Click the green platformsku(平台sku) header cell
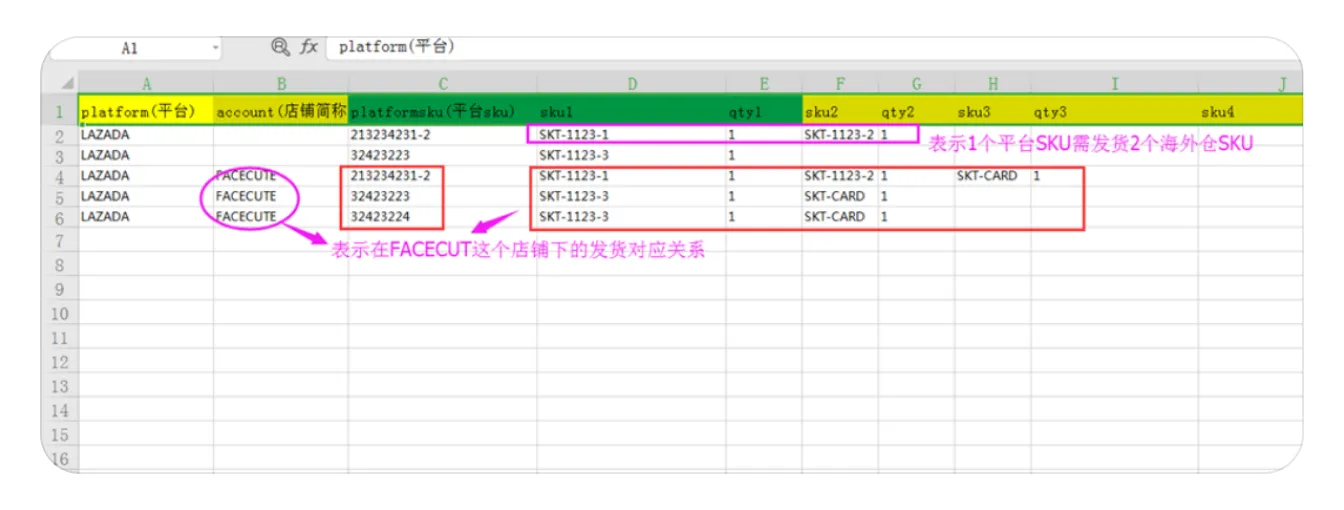 pyautogui.click(x=442, y=111)
